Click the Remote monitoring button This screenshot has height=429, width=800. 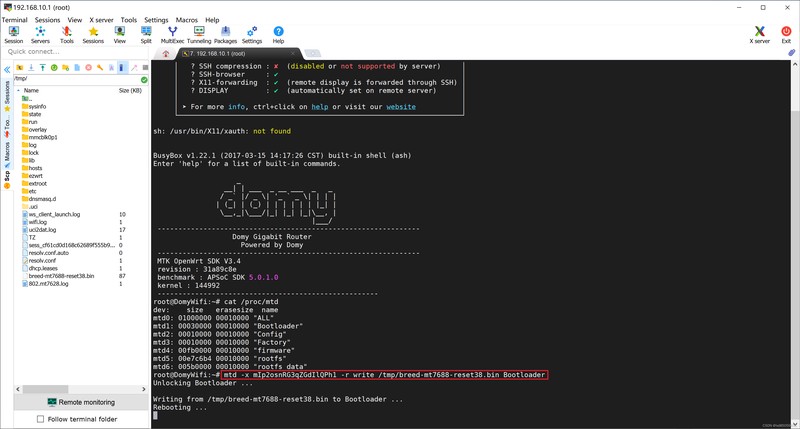pyautogui.click(x=81, y=402)
